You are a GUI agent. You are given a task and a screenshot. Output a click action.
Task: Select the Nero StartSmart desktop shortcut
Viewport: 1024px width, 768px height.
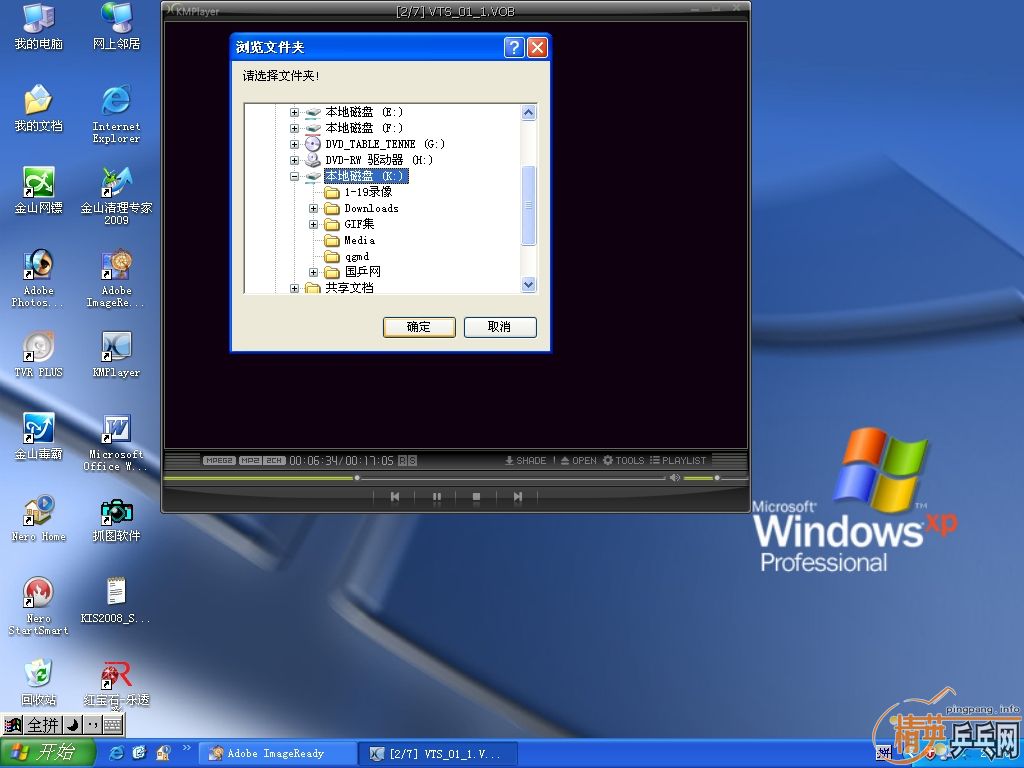coord(39,606)
